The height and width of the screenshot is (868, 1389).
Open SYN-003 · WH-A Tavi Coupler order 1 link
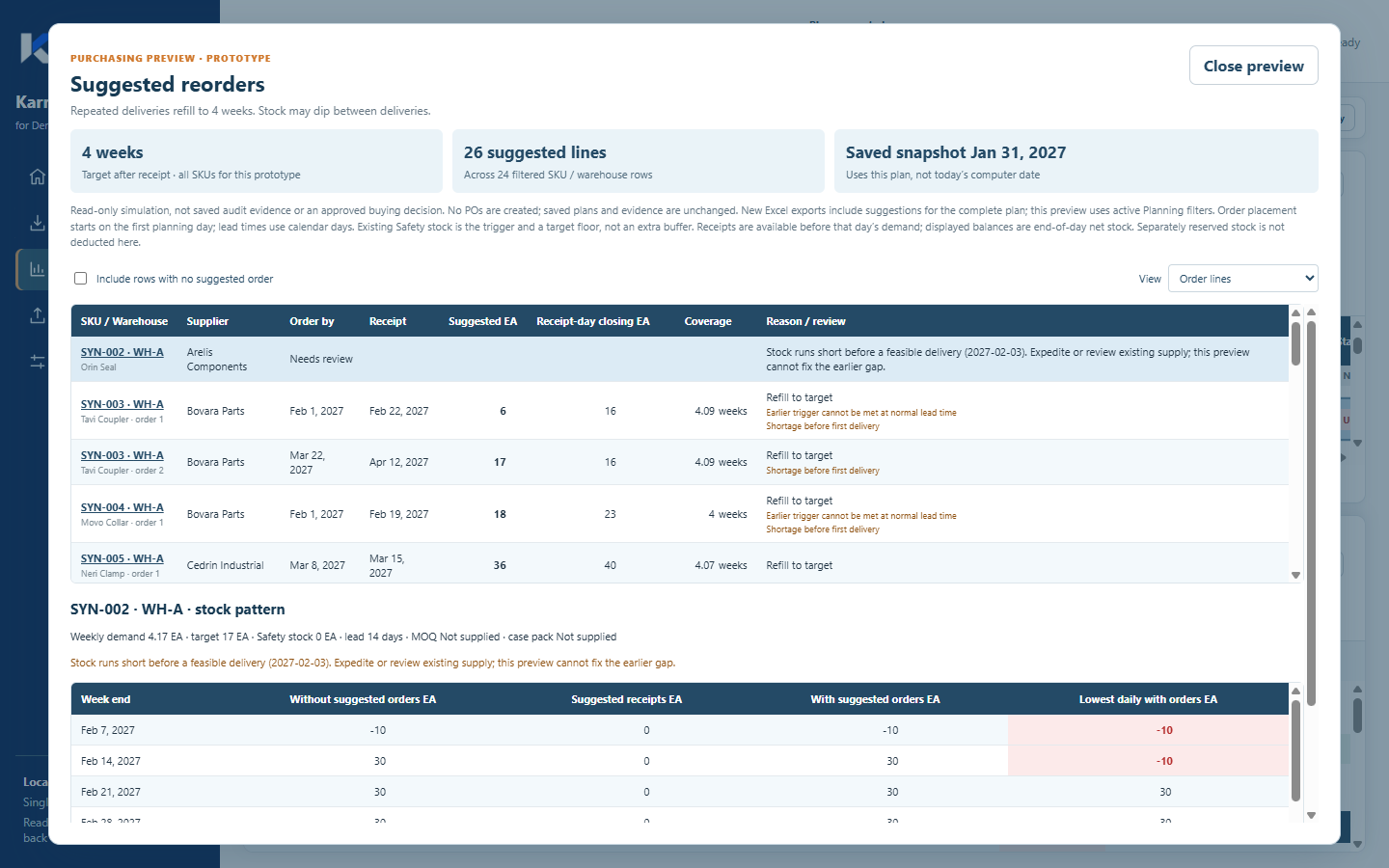(123, 404)
